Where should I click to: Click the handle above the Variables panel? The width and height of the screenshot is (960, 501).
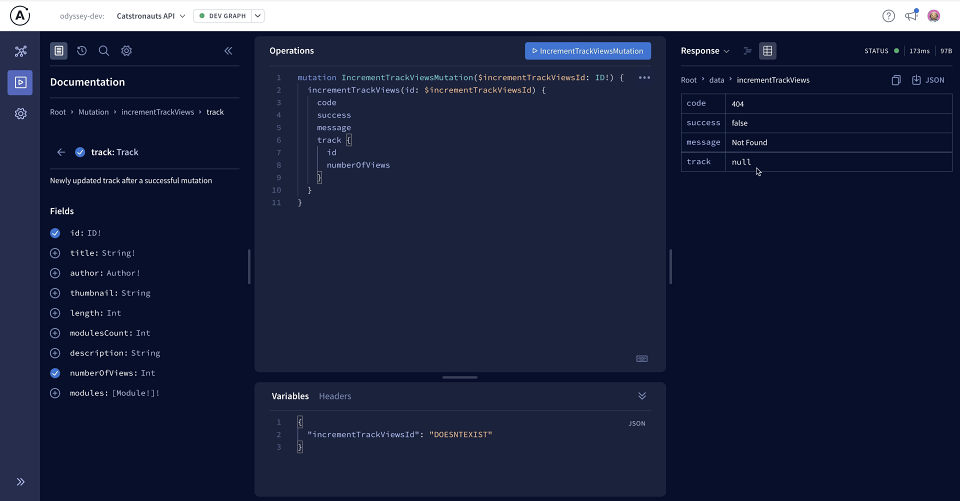click(x=460, y=377)
